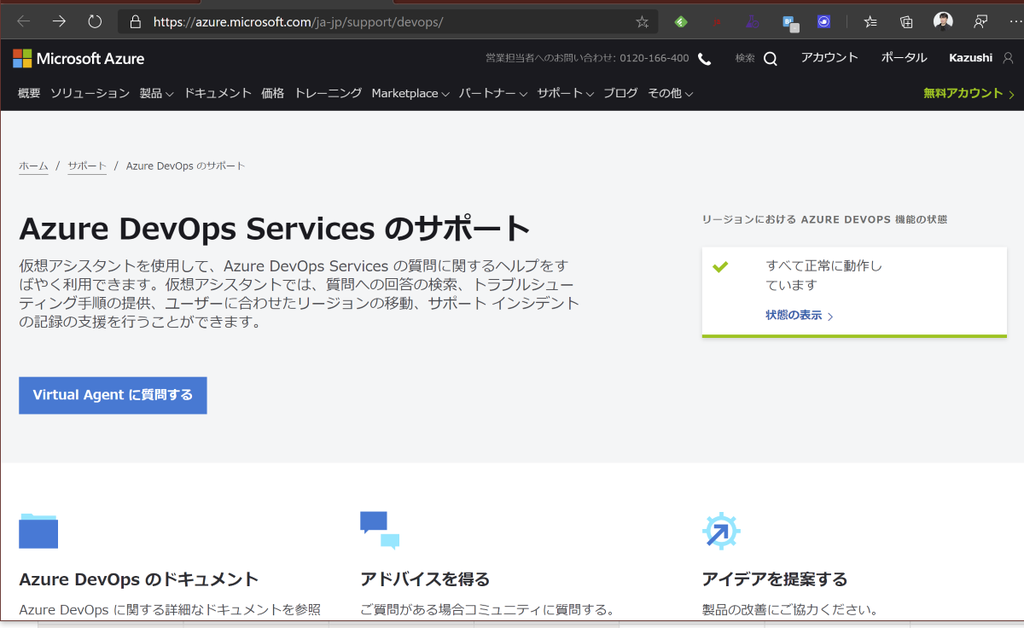
Task: Go forward with browser forward arrow
Action: 59,22
